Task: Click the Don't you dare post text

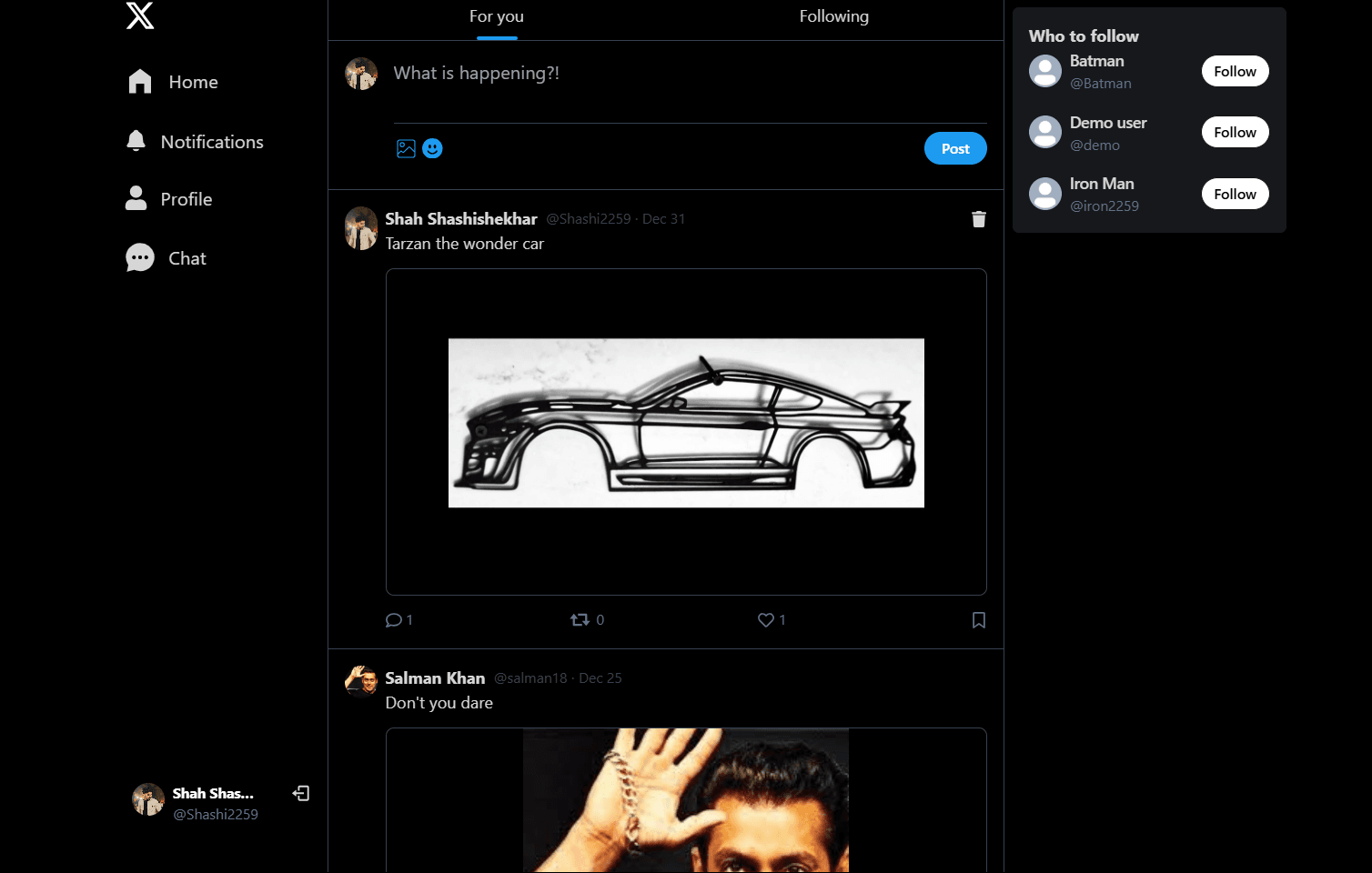Action: (x=439, y=703)
